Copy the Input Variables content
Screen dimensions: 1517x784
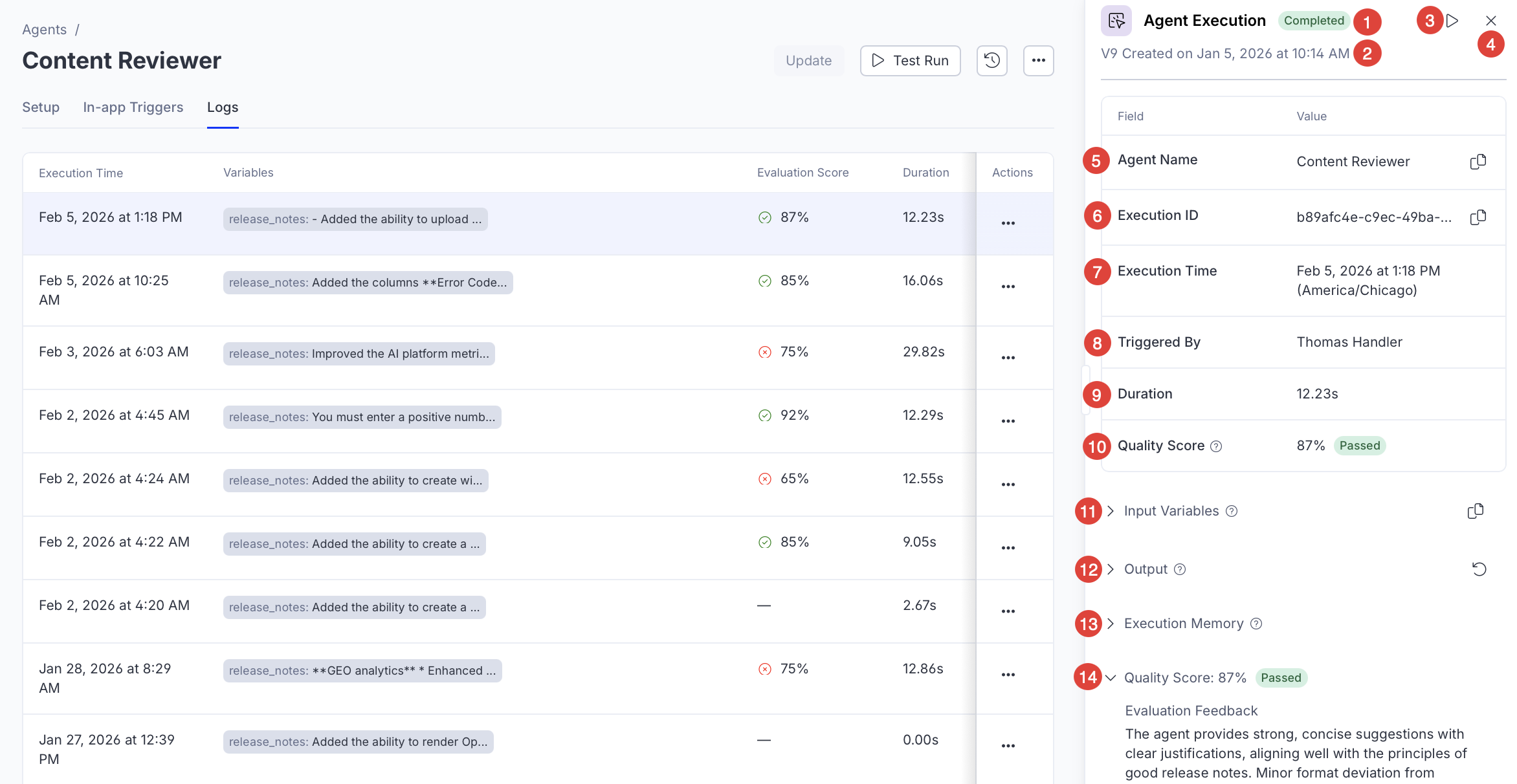pos(1475,512)
